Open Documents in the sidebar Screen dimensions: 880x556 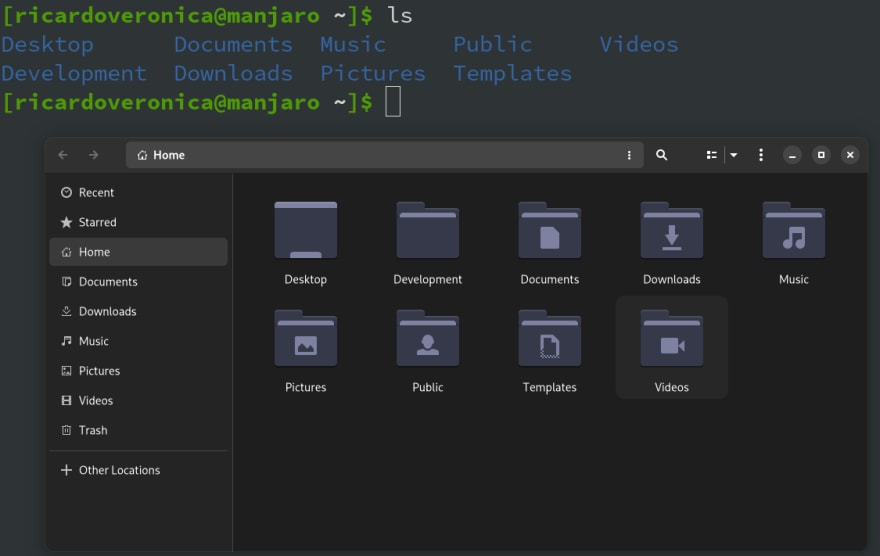pyautogui.click(x=138, y=282)
